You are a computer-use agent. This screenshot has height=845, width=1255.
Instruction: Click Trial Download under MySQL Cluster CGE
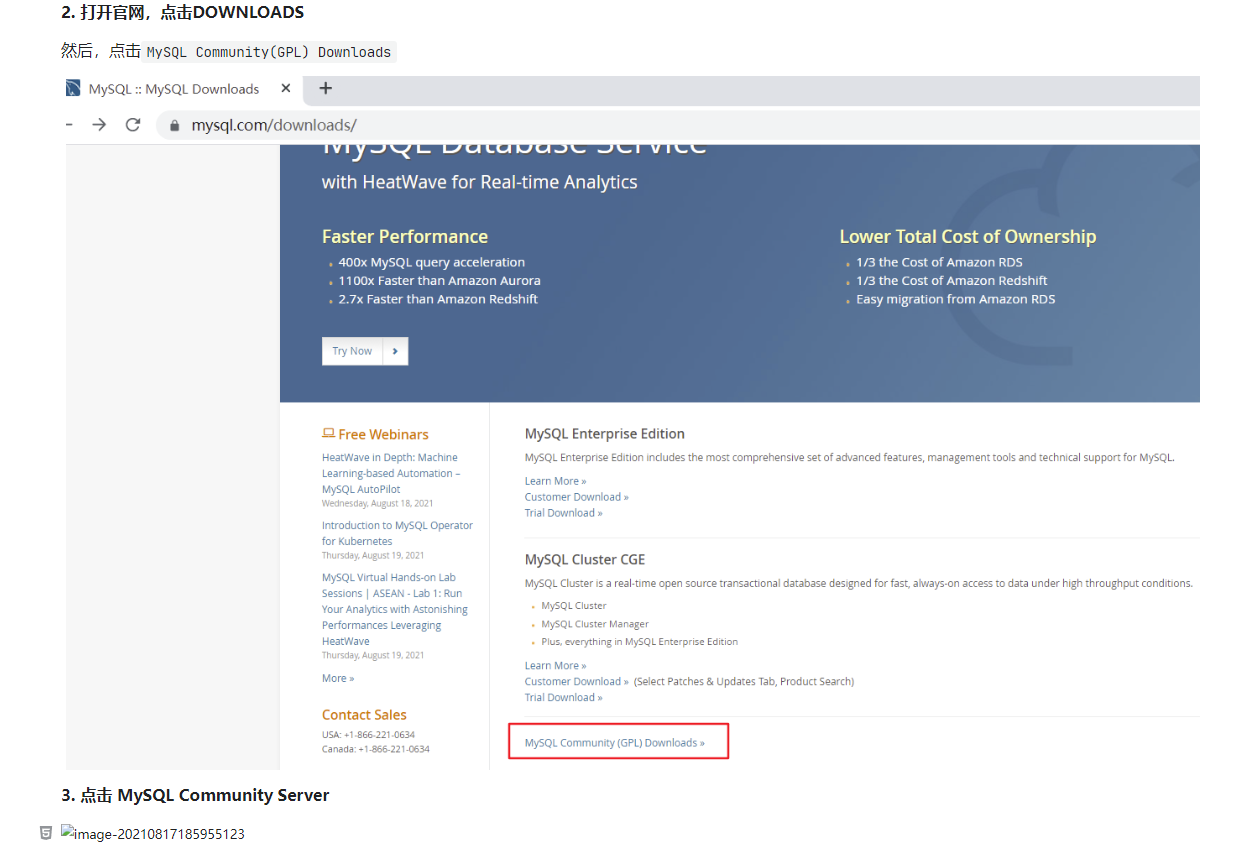[563, 697]
